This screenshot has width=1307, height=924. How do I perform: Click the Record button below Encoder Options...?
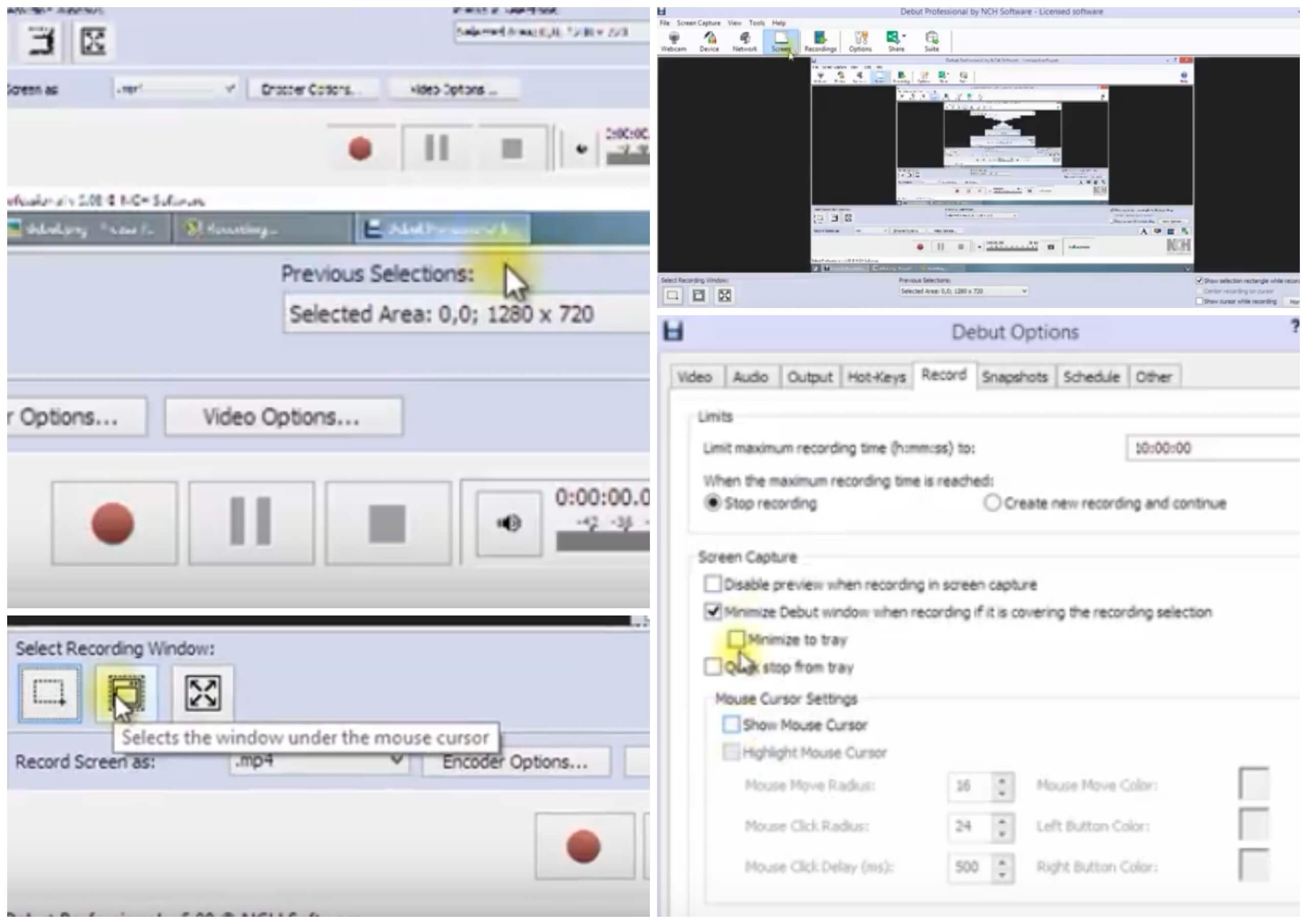point(584,846)
